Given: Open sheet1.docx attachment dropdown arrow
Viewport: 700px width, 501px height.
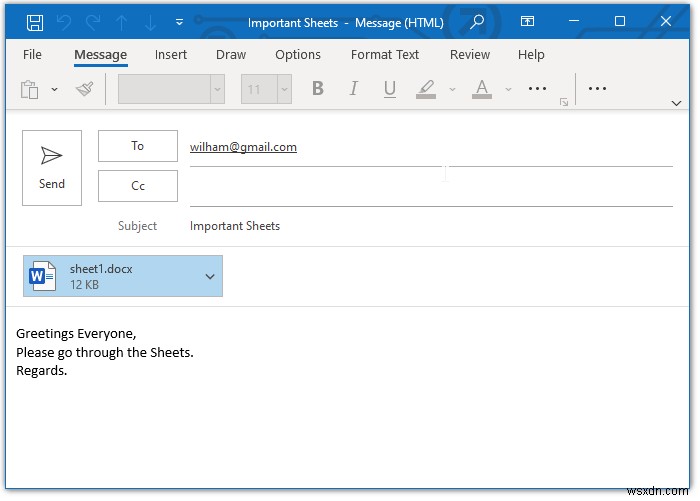Looking at the screenshot, I should 210,276.
